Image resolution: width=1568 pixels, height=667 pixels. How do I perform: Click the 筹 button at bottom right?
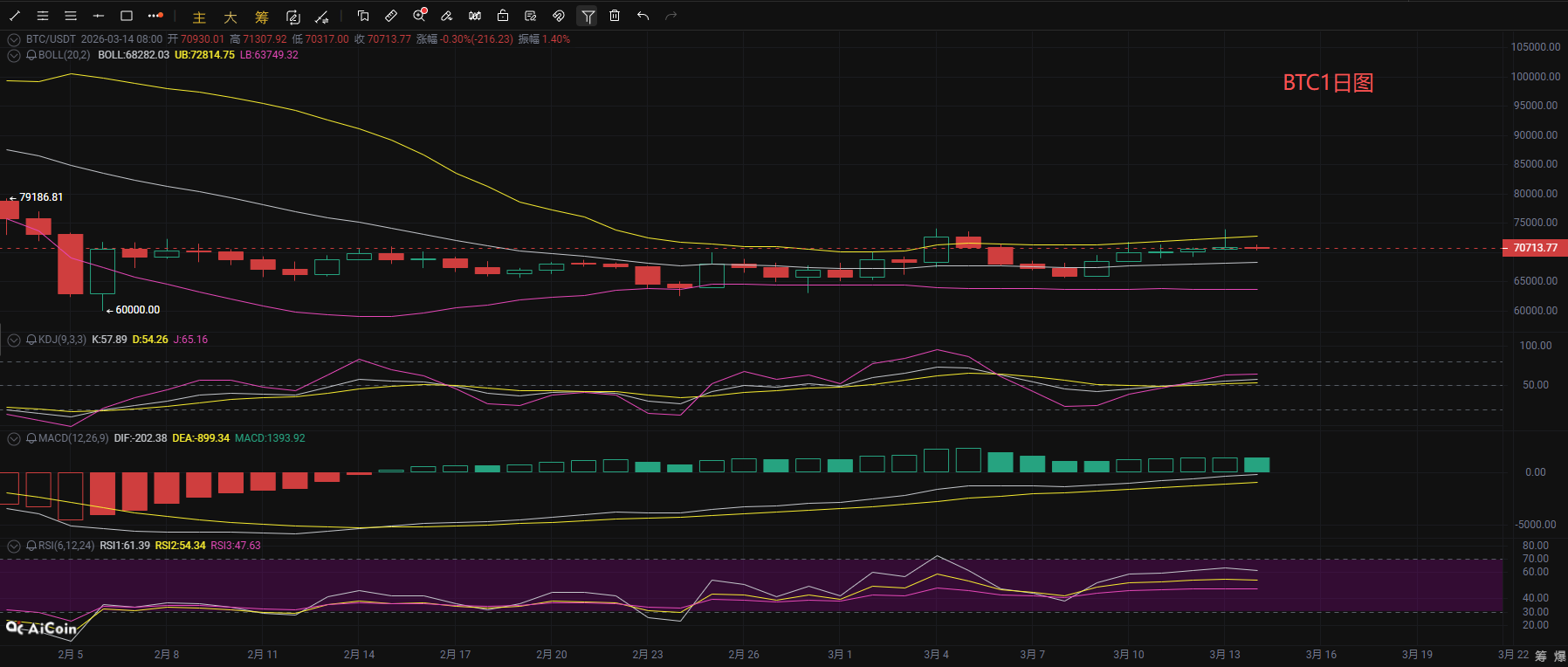(1541, 656)
